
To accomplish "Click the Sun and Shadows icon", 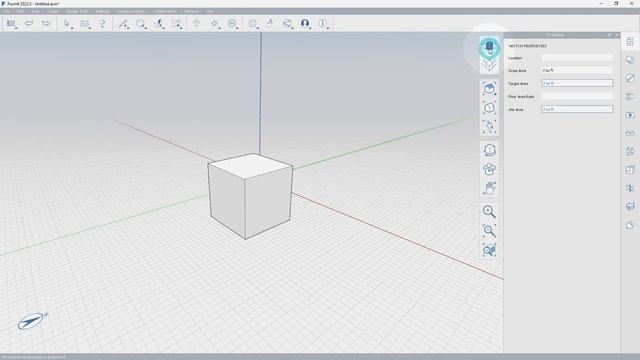I will [214, 24].
